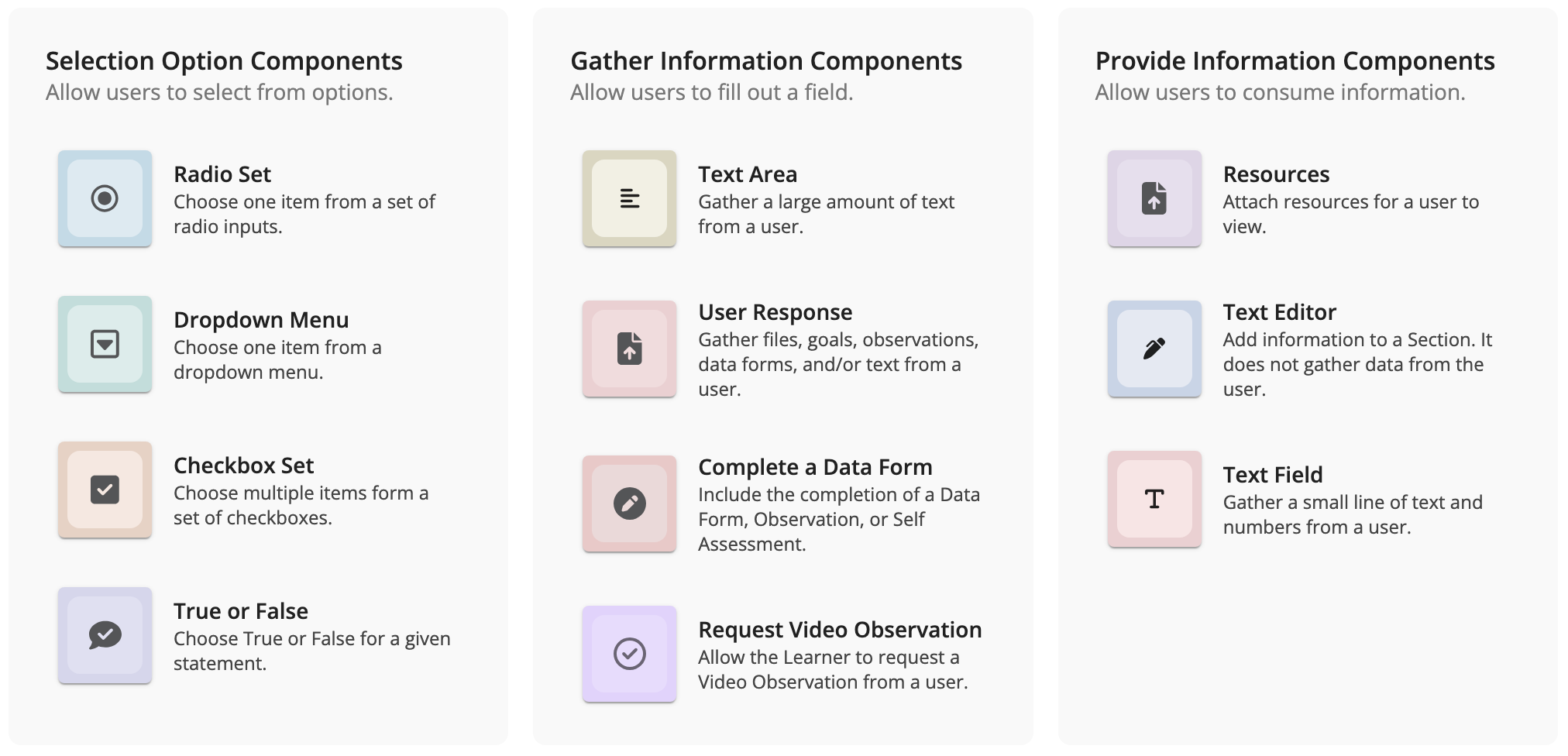
Task: Click the Selection Option Components heading
Action: click(224, 61)
